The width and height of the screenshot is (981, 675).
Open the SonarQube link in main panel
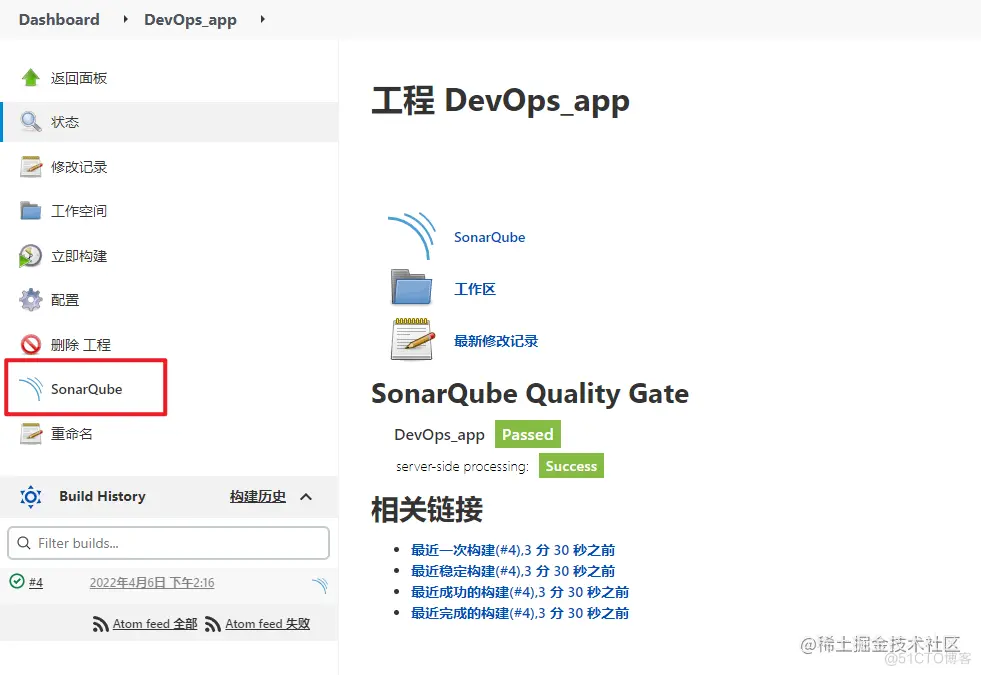coord(489,237)
